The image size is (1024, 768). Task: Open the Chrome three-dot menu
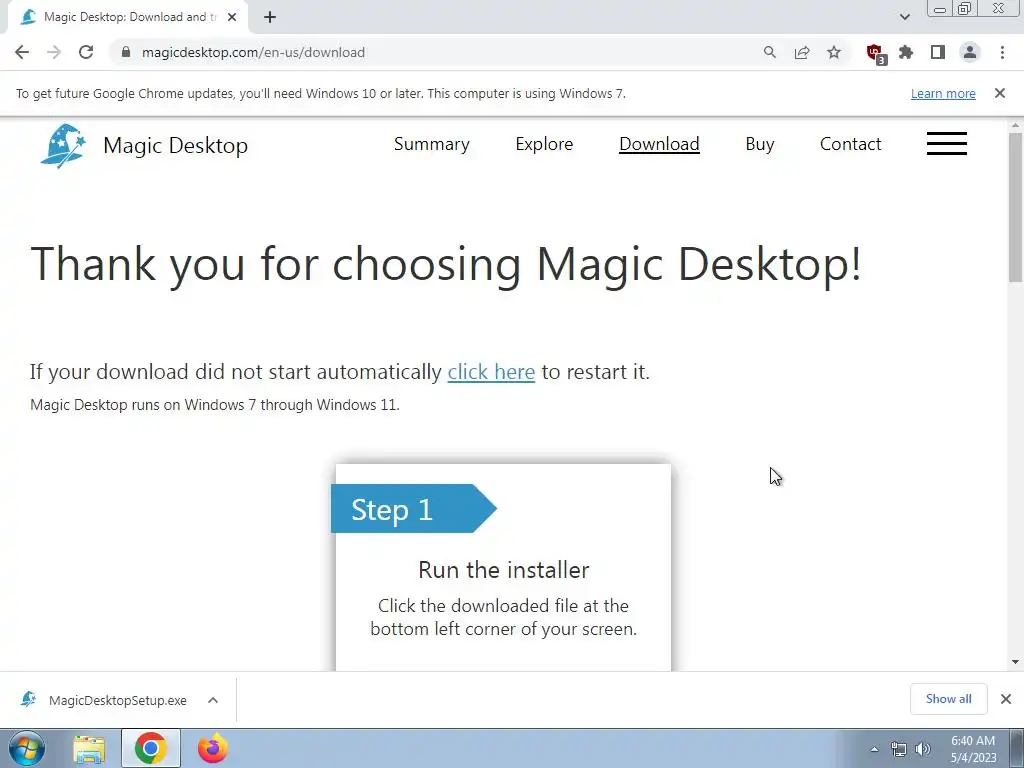[x=1002, y=52]
